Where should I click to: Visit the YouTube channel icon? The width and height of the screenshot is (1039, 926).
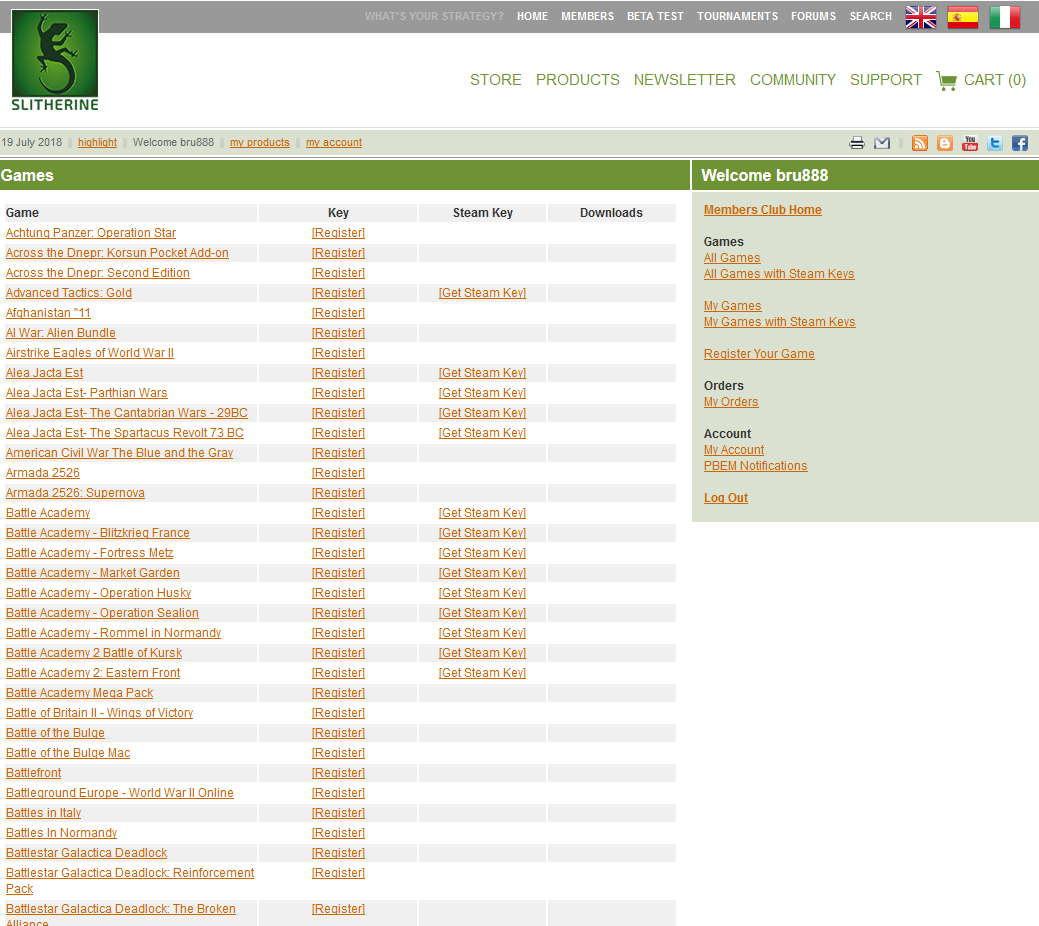pyautogui.click(x=970, y=143)
